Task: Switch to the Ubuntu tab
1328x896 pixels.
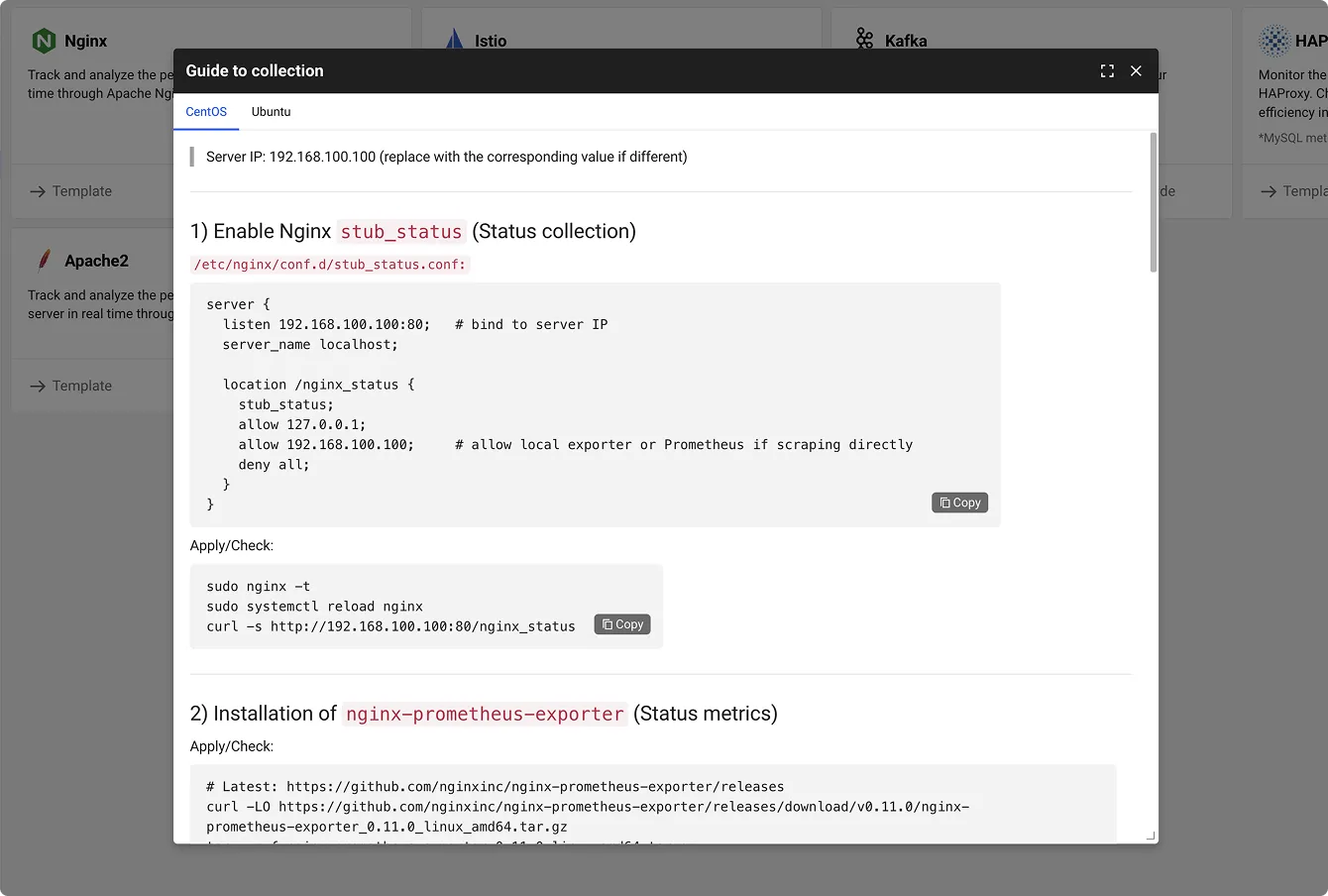Action: [x=271, y=112]
